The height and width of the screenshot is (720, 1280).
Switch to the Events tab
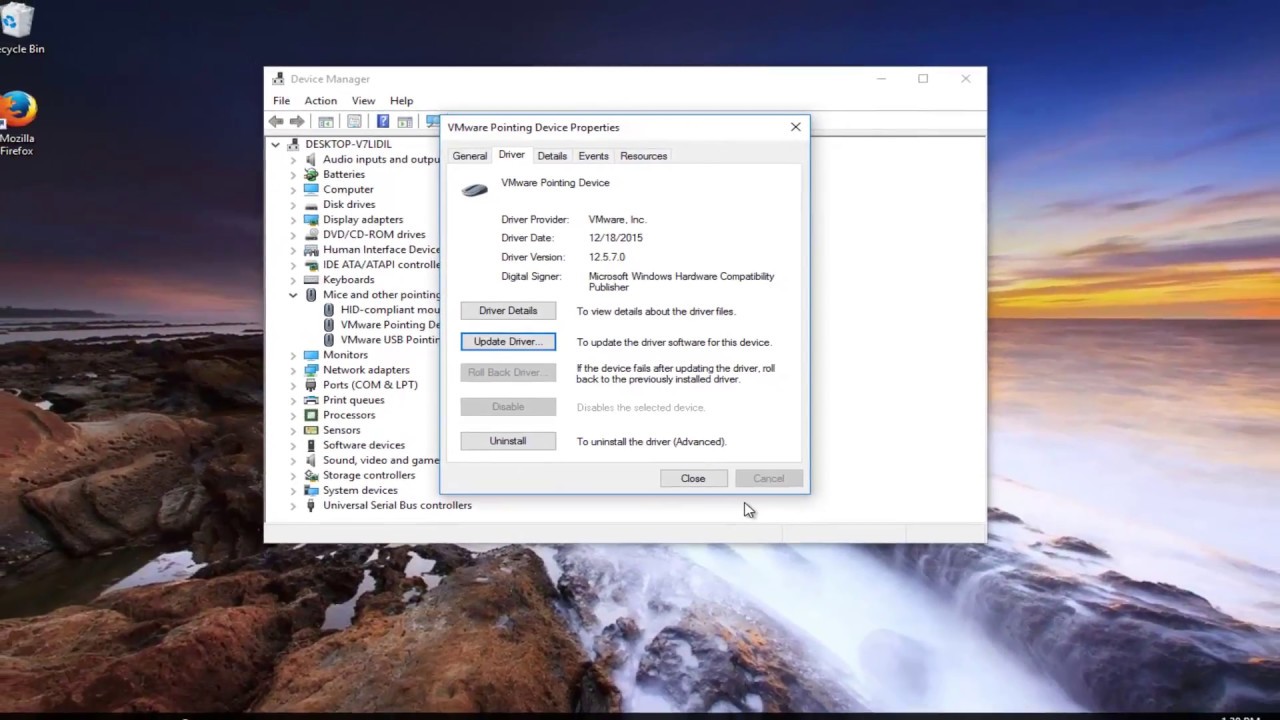click(x=593, y=156)
